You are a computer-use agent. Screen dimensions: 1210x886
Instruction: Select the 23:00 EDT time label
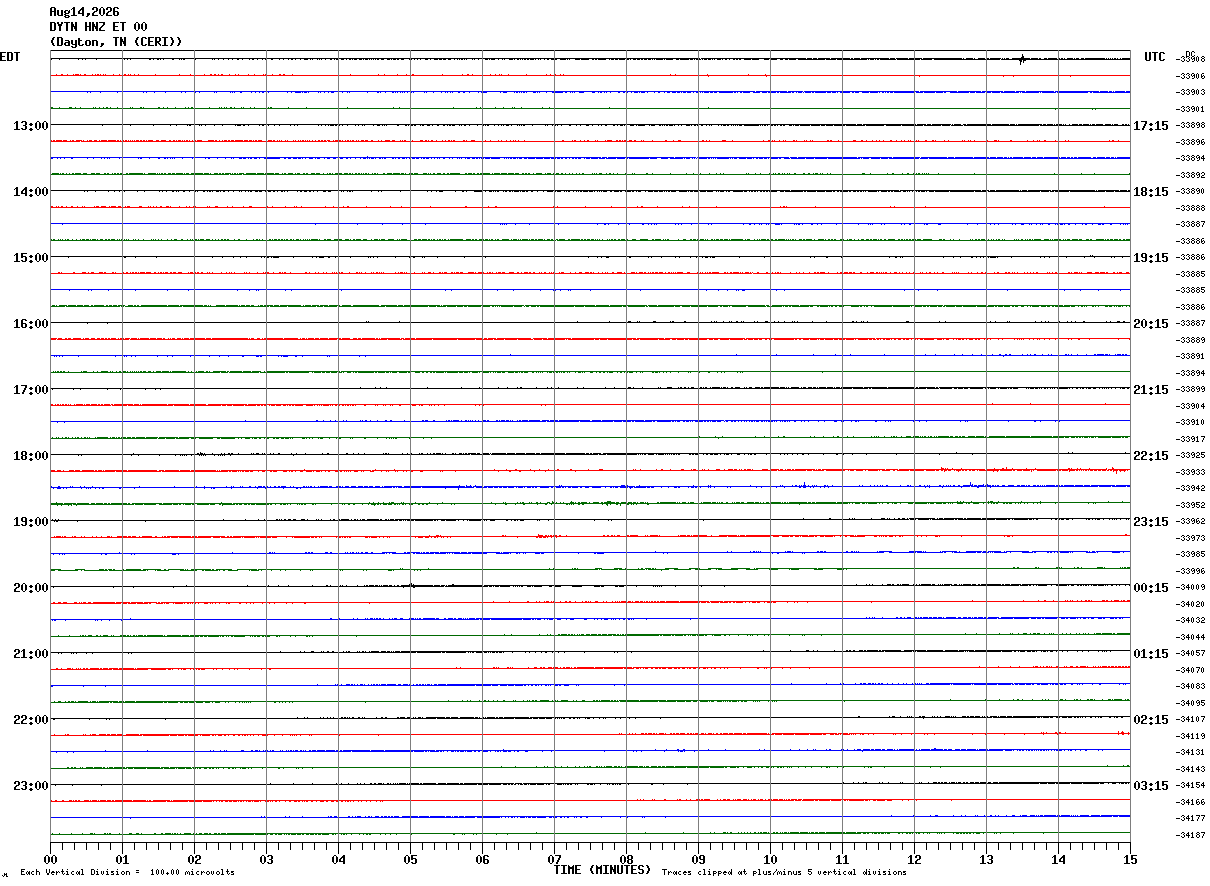click(x=30, y=786)
